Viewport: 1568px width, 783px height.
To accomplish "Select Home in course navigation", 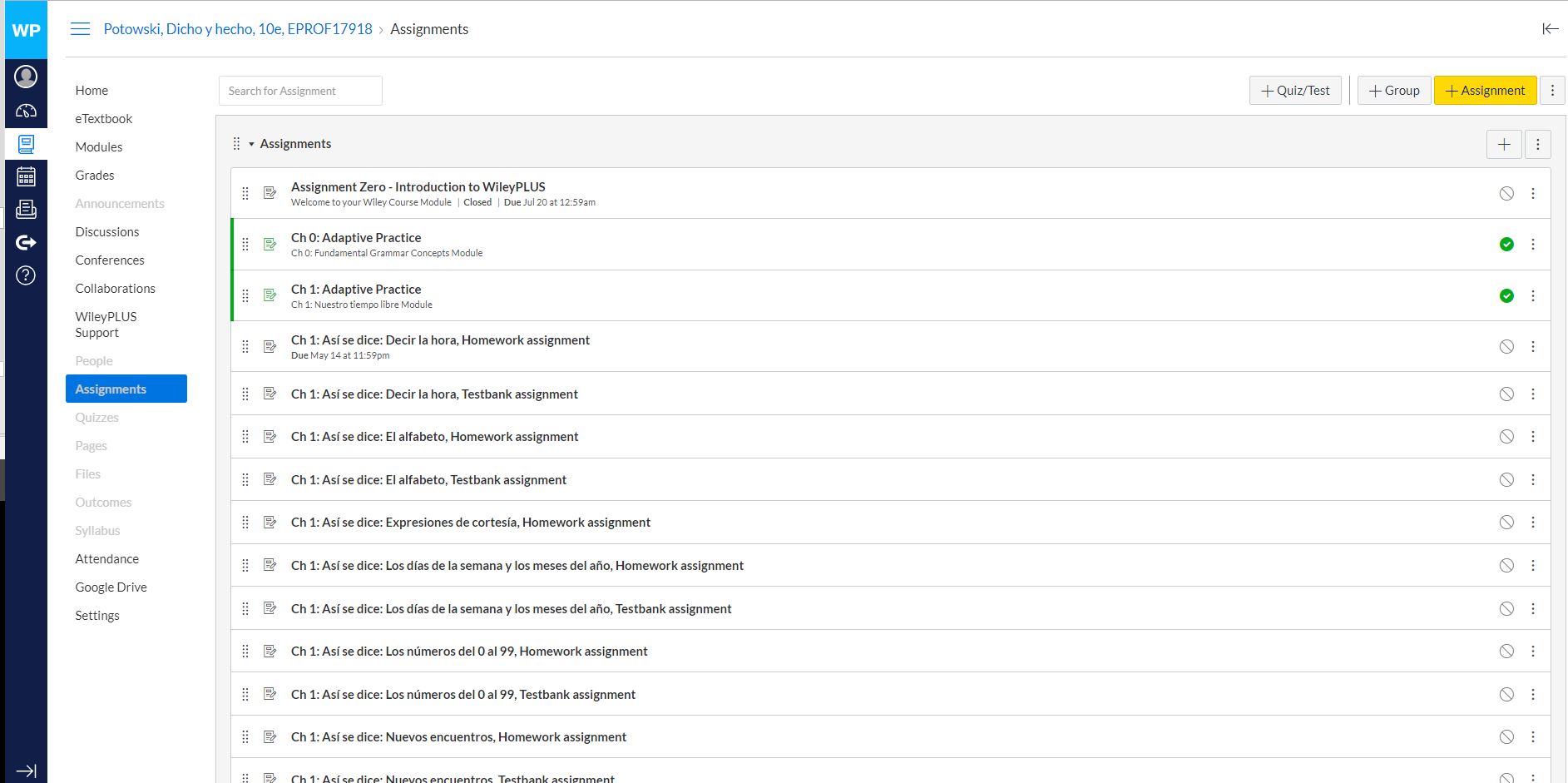I will [x=92, y=91].
